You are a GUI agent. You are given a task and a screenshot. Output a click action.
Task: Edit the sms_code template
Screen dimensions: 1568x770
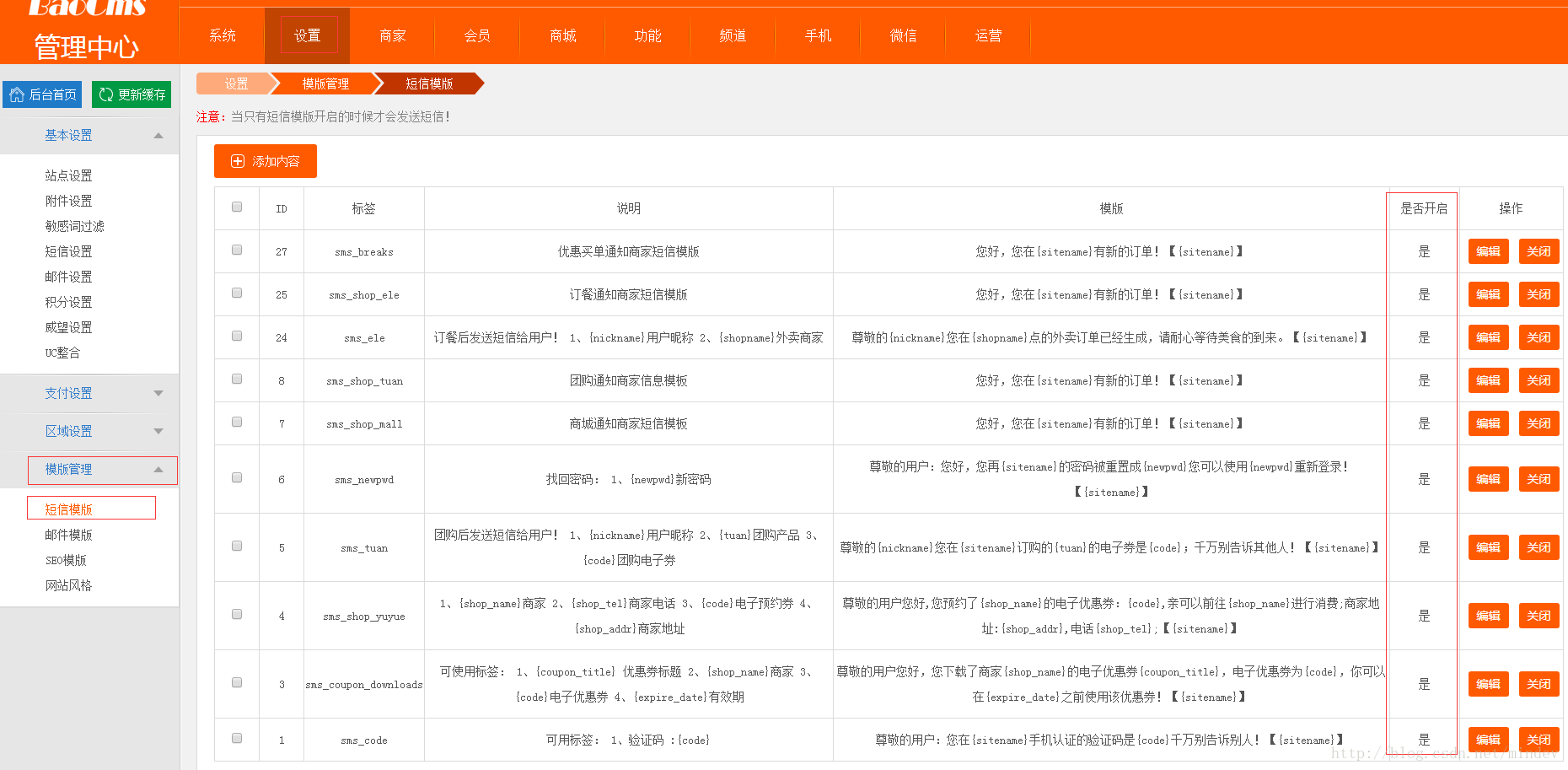click(1488, 740)
